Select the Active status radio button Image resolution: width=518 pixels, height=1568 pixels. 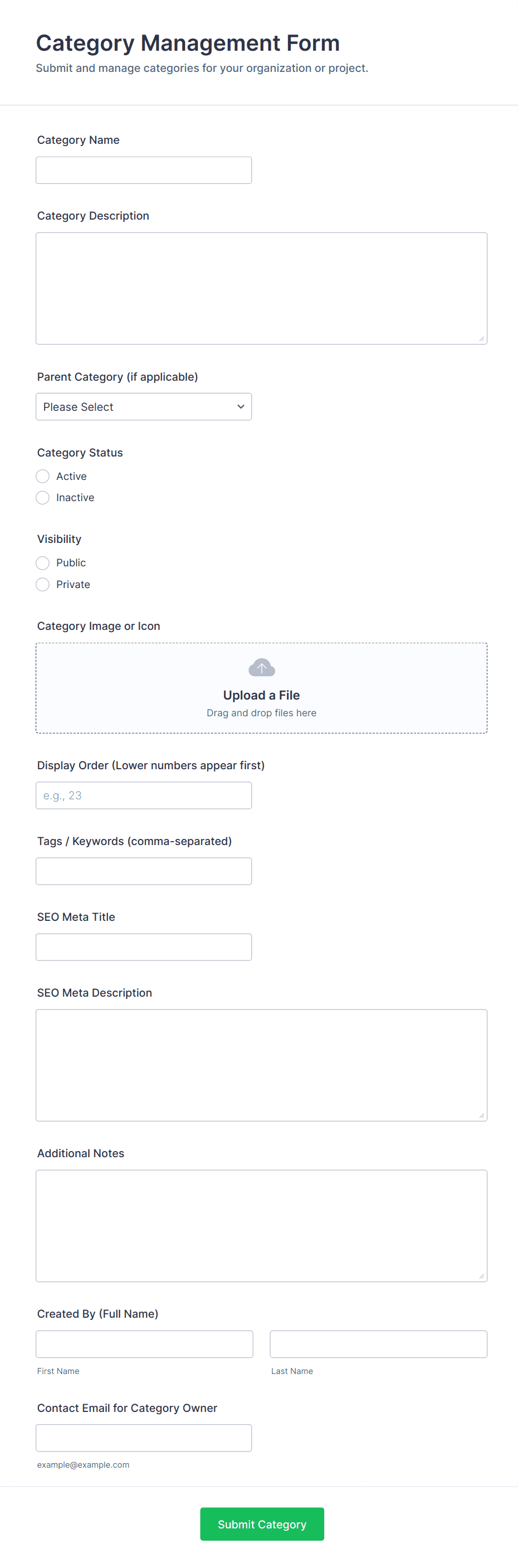point(42,476)
